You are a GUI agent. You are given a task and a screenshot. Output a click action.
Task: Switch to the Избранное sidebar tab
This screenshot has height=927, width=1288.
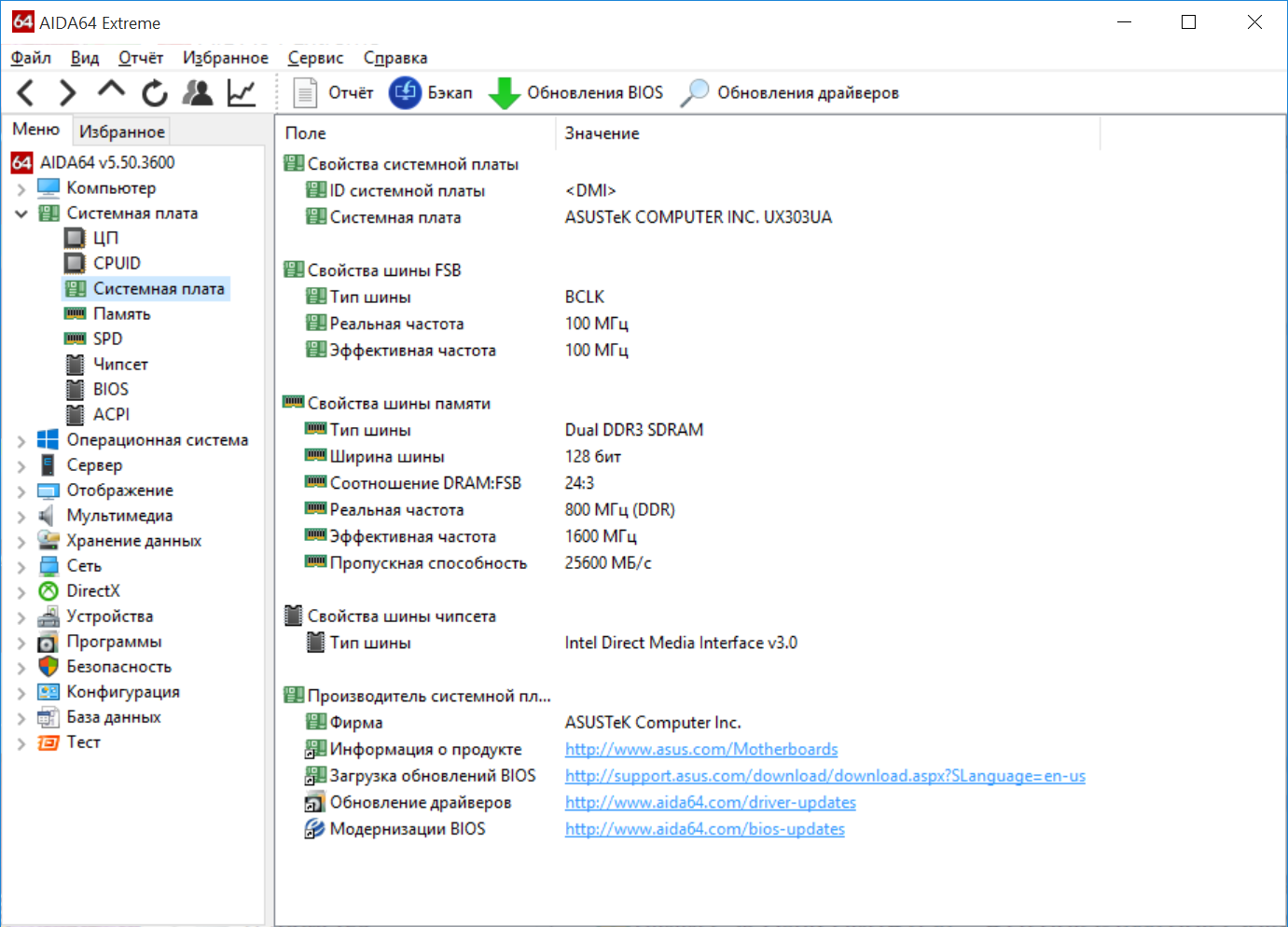click(122, 131)
